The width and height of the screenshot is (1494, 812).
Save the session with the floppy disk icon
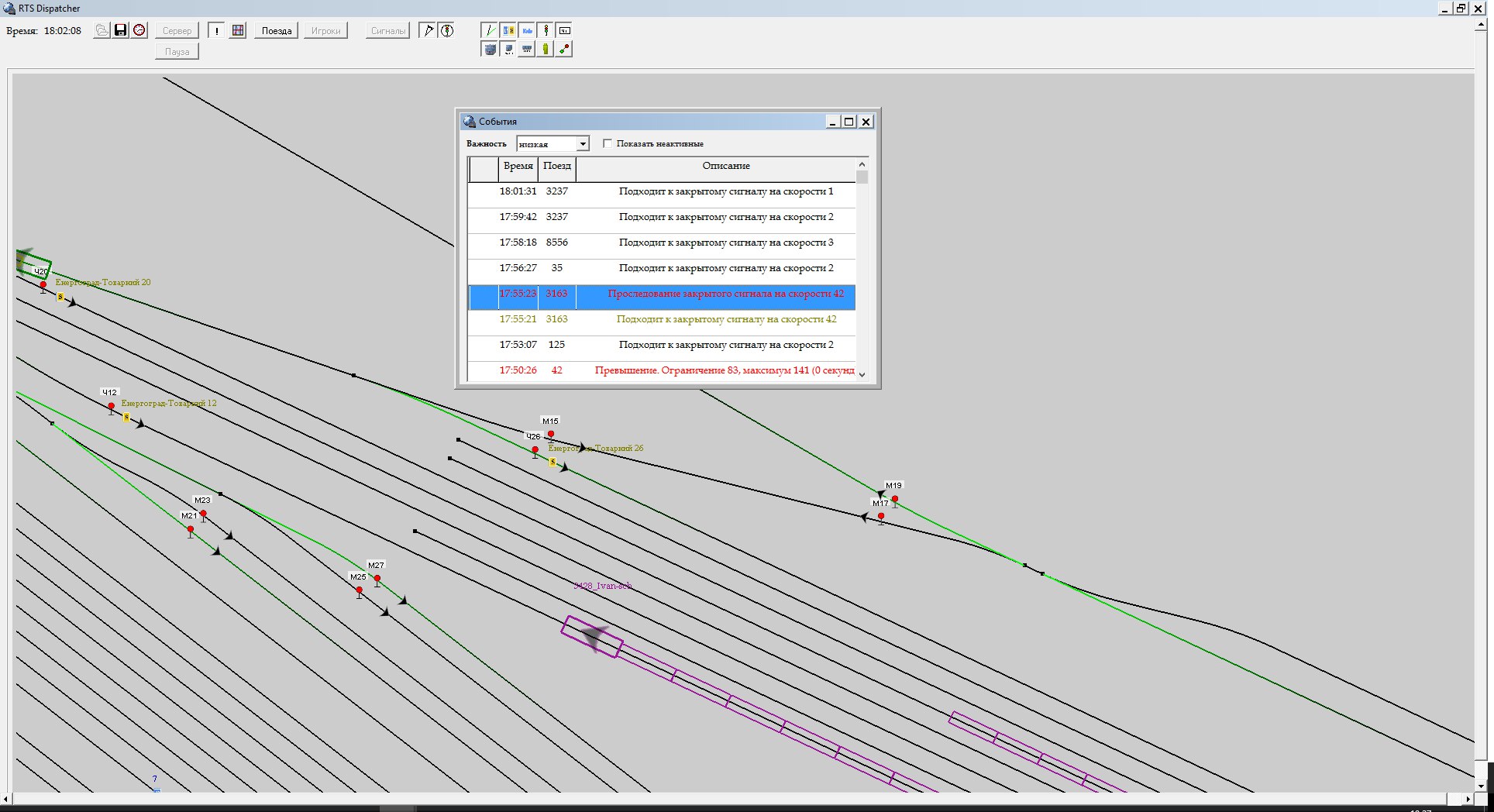(120, 30)
